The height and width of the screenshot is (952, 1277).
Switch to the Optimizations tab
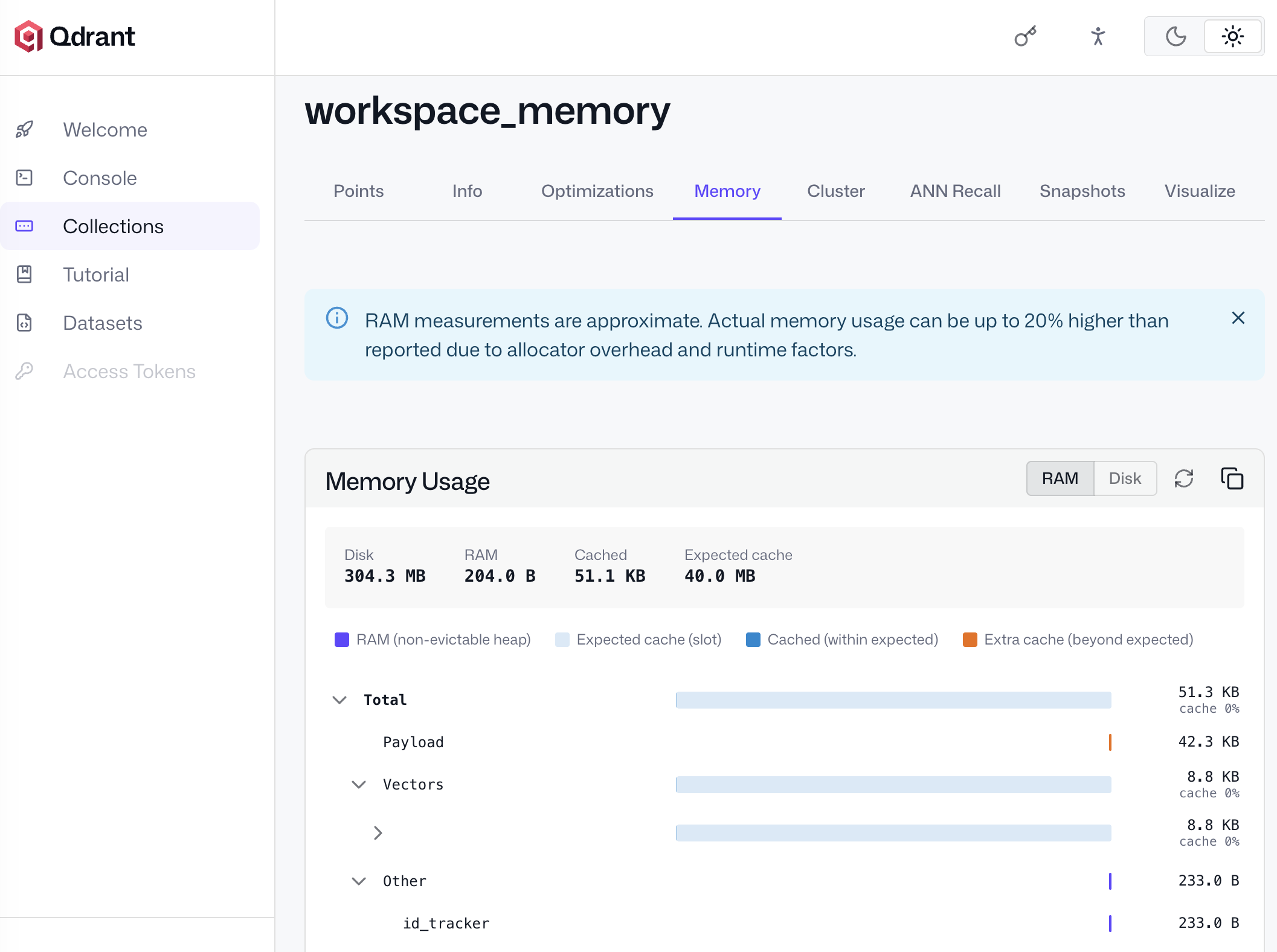[597, 191]
